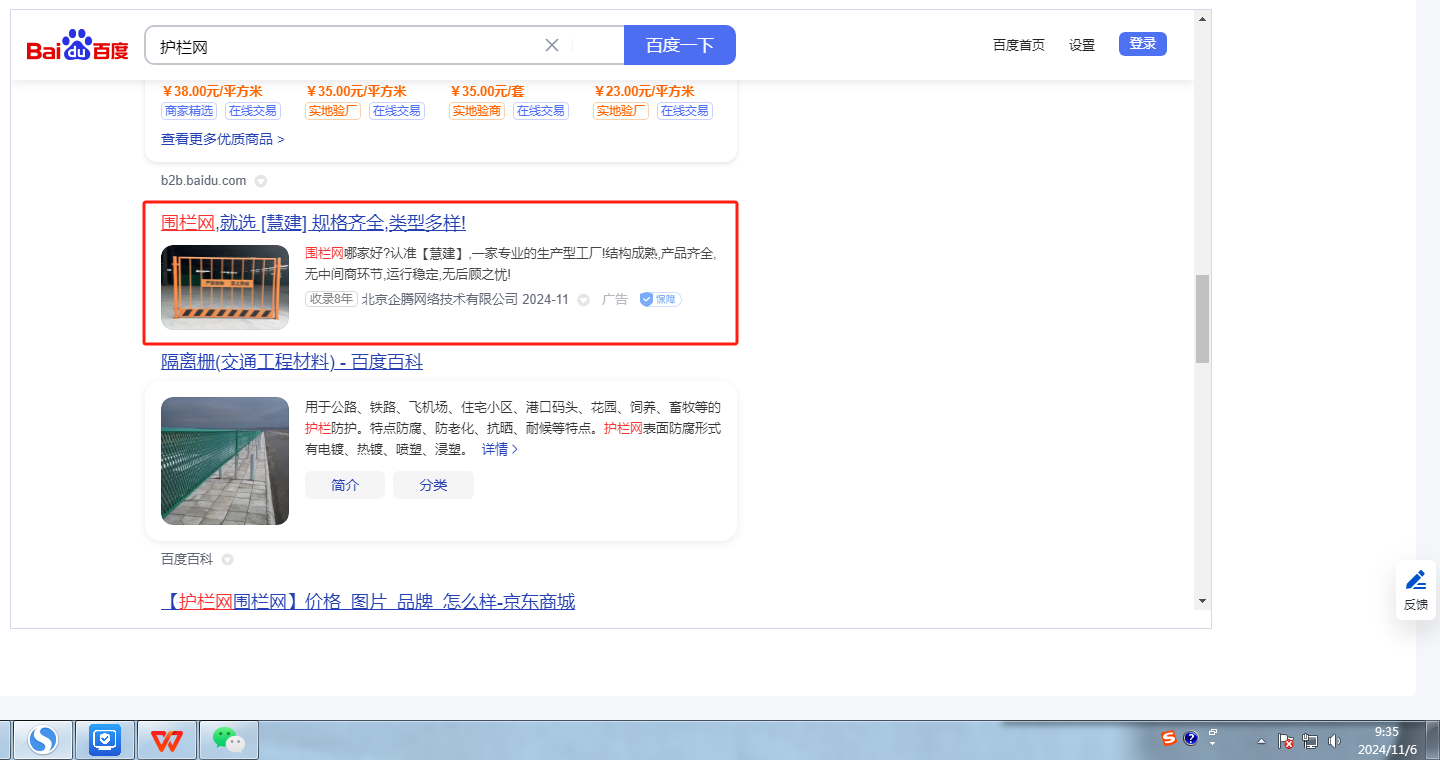This screenshot has height=760, width=1440.
Task: Click the Sogou input method tray icon
Action: (x=1169, y=738)
